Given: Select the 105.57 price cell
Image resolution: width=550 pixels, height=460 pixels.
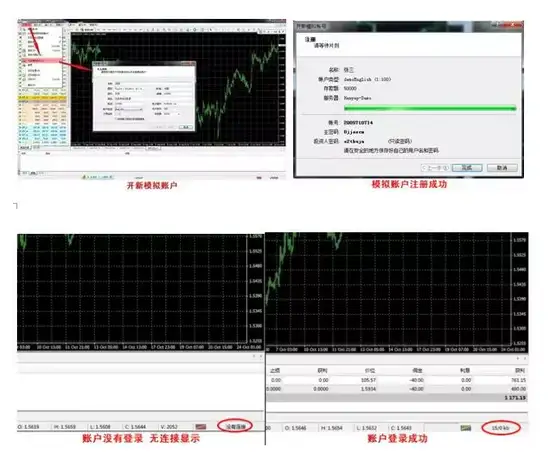Looking at the screenshot, I should [x=368, y=380].
